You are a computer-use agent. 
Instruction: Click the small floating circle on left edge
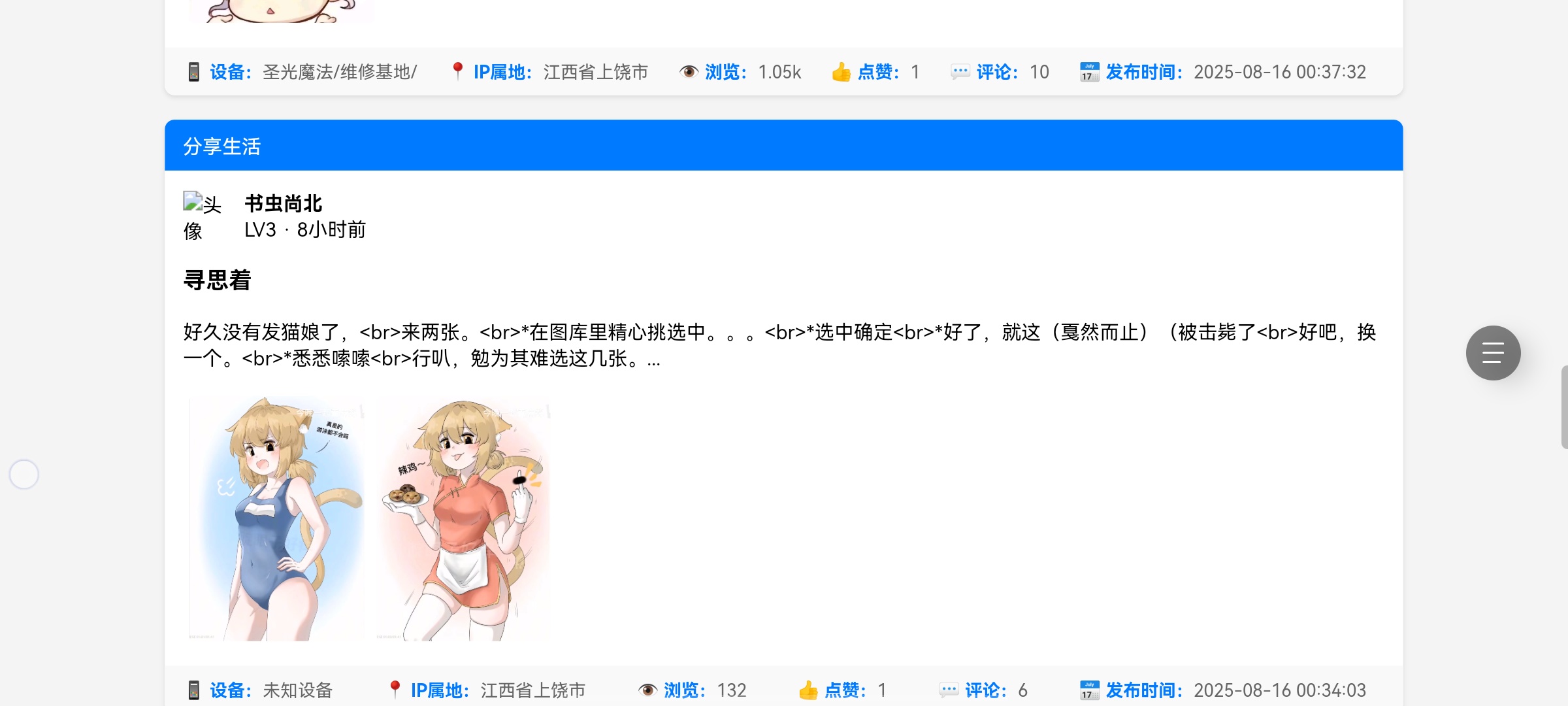click(x=24, y=474)
